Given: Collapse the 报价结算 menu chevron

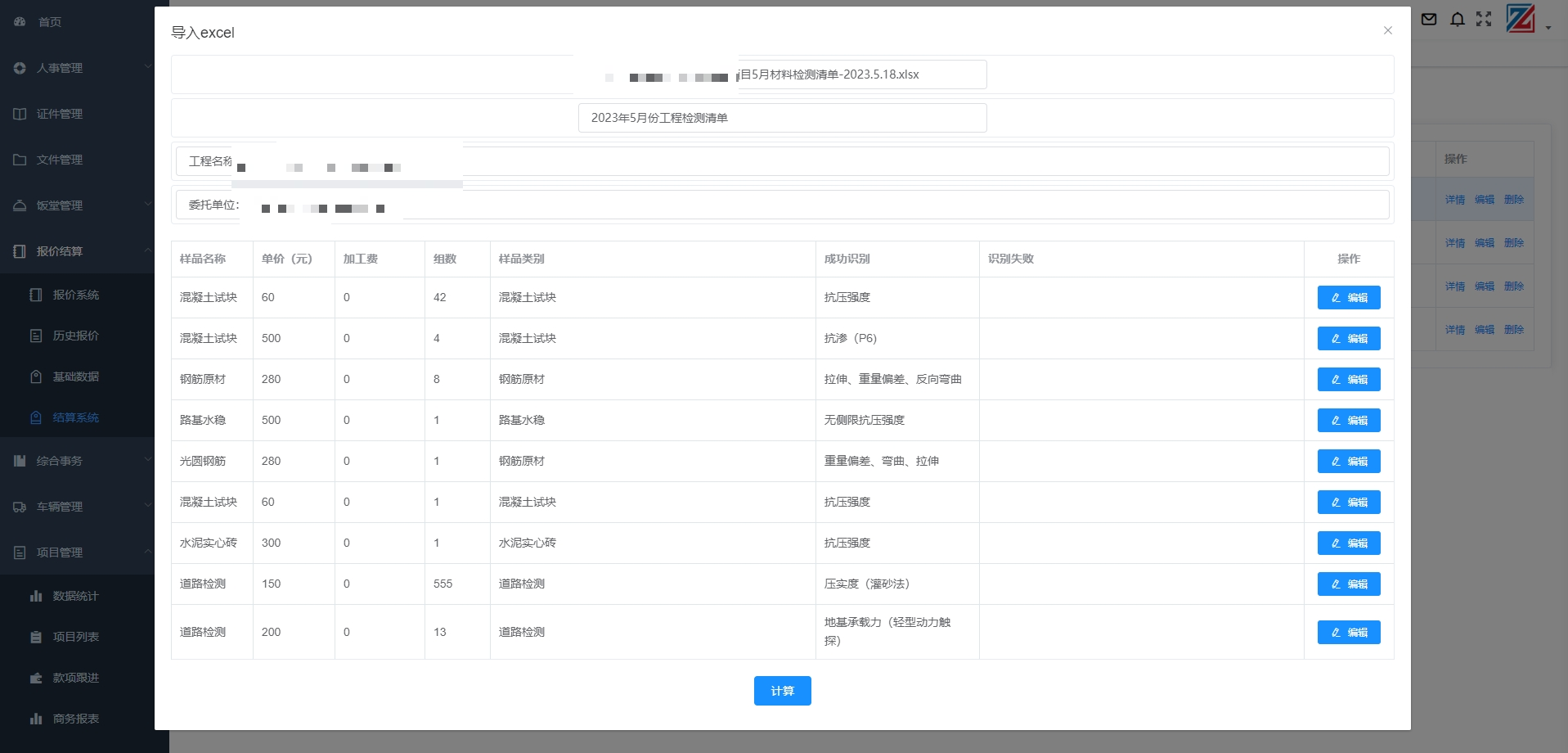Looking at the screenshot, I should click(148, 250).
